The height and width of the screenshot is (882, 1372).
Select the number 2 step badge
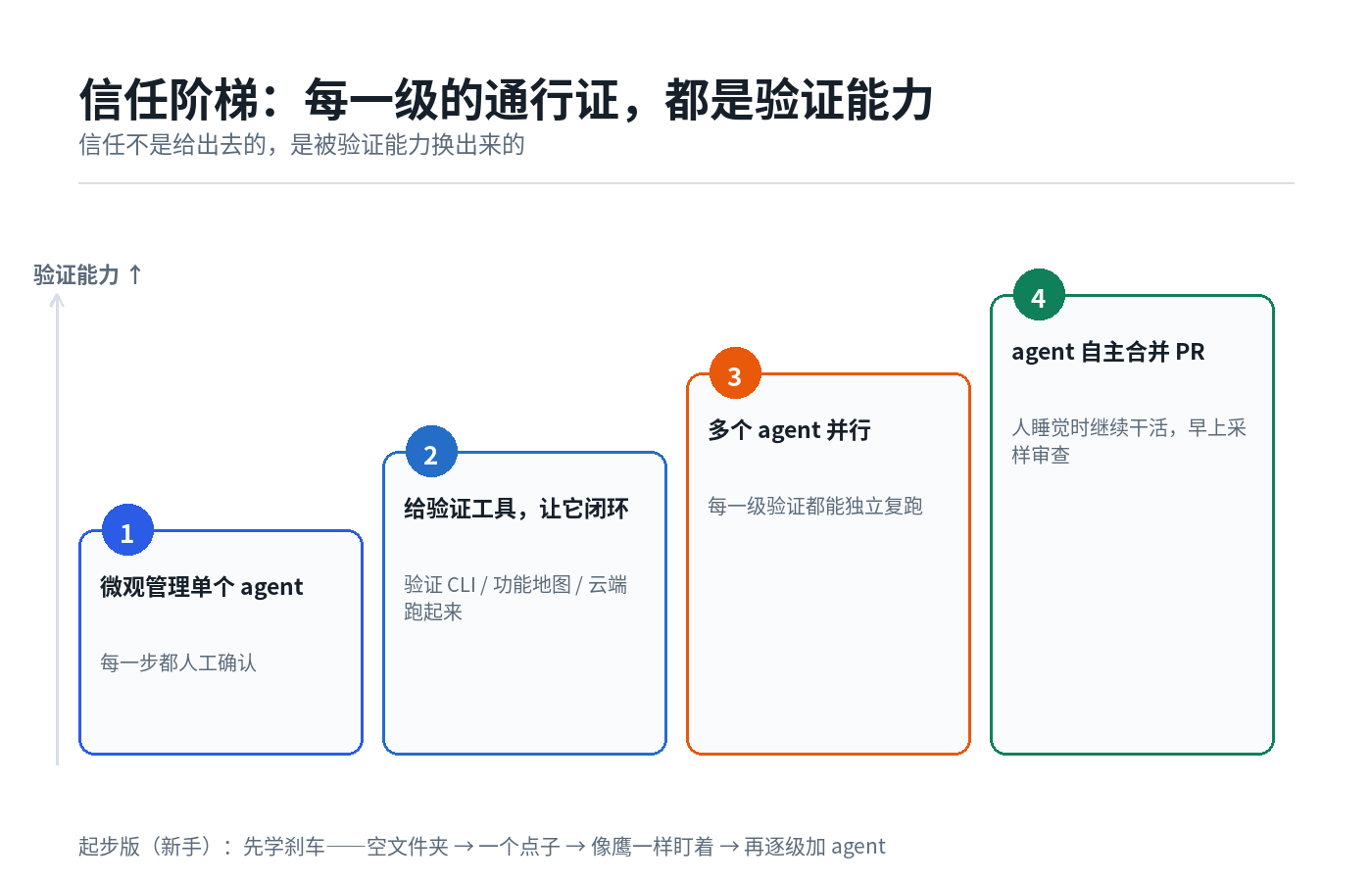(x=431, y=452)
